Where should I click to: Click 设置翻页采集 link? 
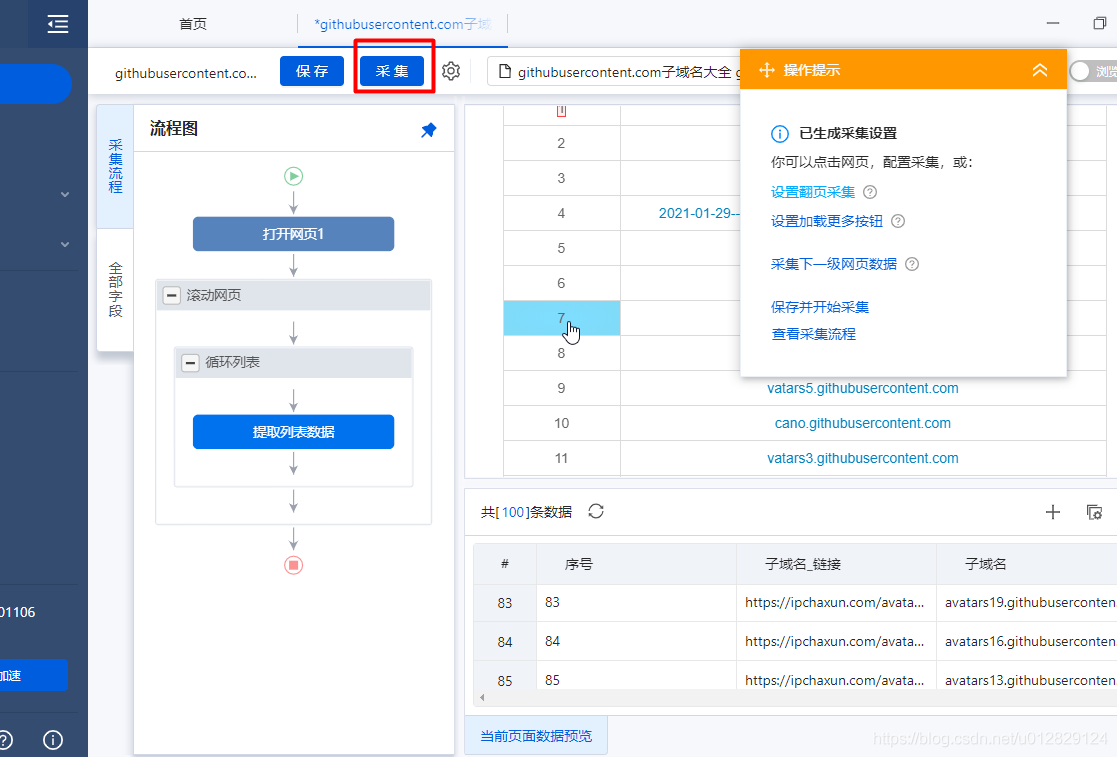tap(813, 192)
